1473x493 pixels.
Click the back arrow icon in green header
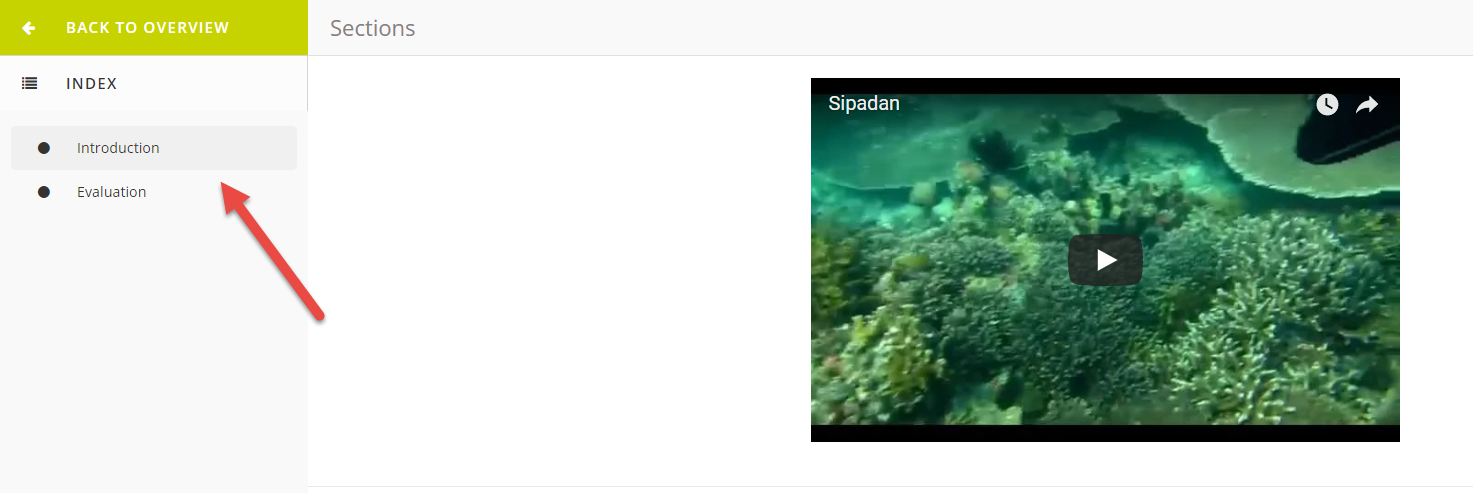[29, 28]
